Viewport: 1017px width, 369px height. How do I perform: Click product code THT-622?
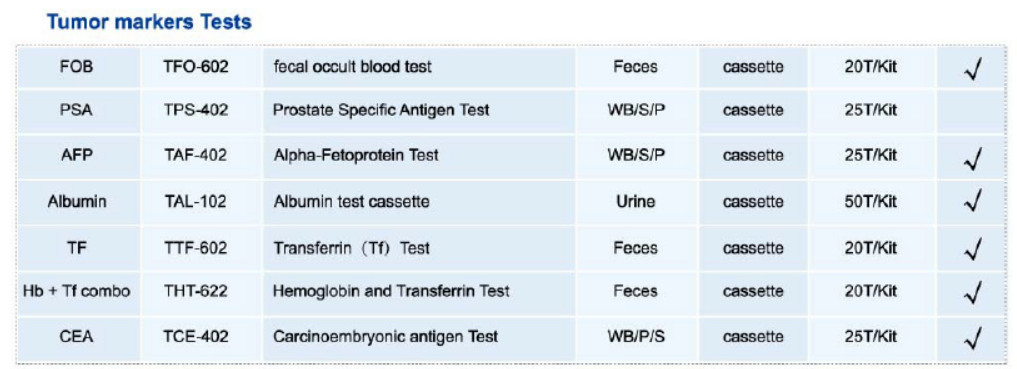click(196, 292)
